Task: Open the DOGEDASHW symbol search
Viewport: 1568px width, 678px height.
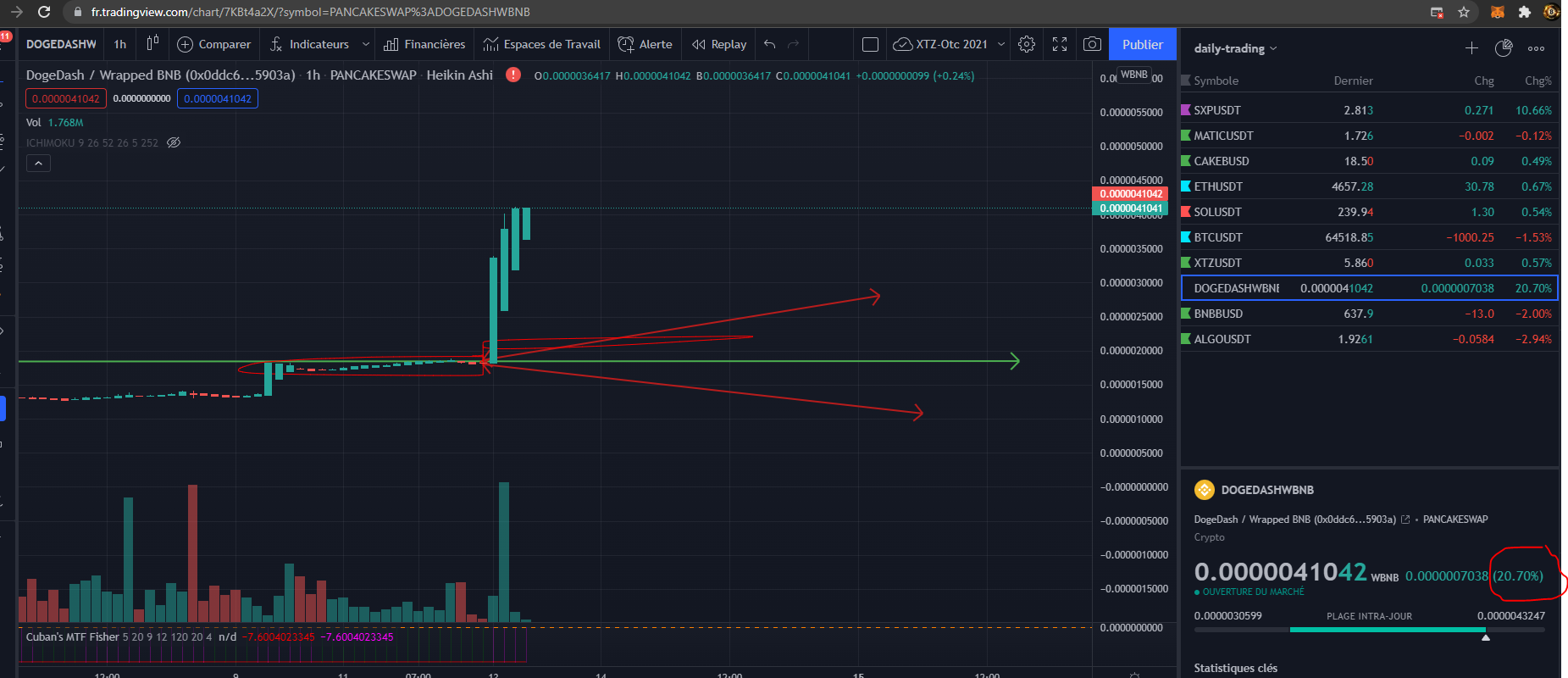Action: 61,44
